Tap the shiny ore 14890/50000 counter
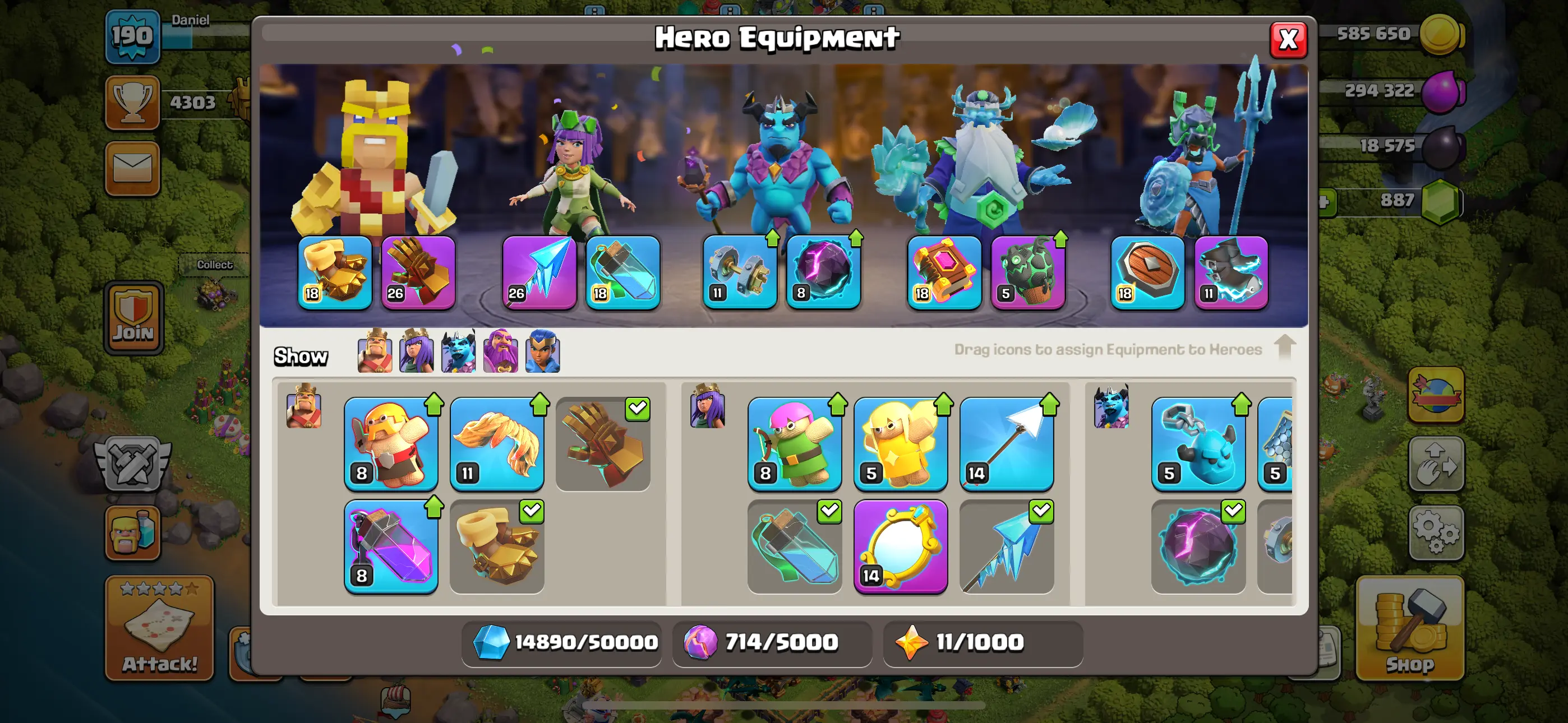The height and width of the screenshot is (723, 1568). pos(562,643)
